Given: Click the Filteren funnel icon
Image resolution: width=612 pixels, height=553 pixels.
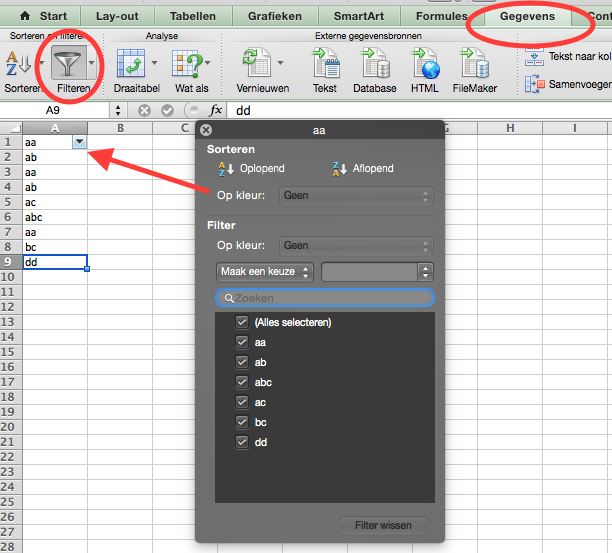Looking at the screenshot, I should (x=68, y=63).
